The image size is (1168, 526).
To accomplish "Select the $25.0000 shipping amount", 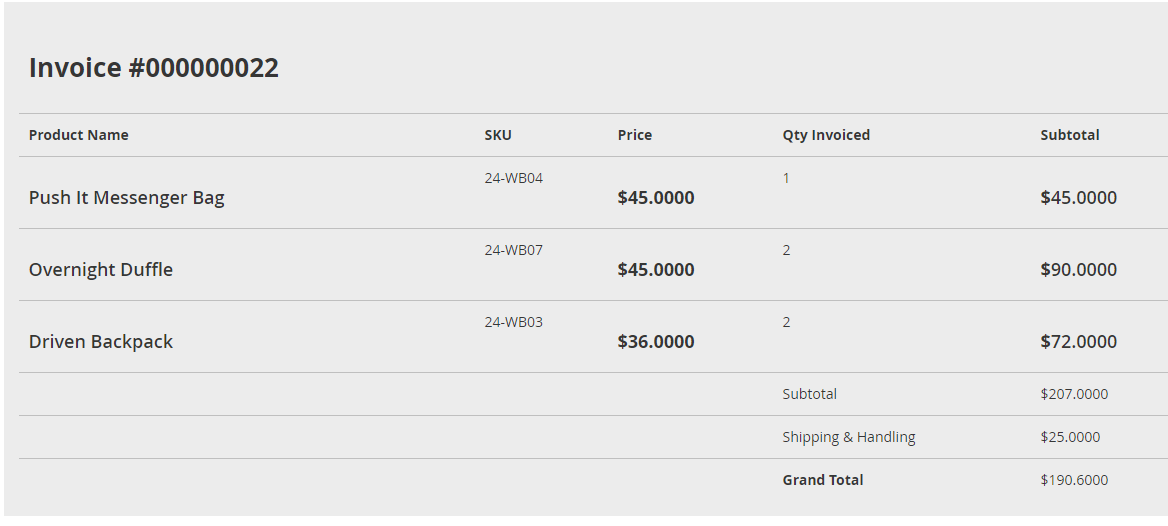I will (1070, 437).
